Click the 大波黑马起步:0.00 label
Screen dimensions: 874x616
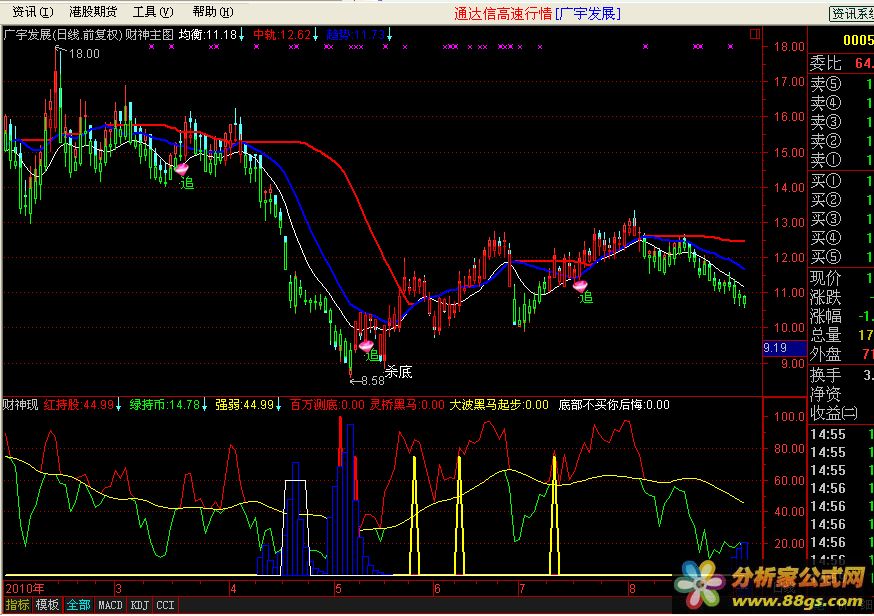499,405
